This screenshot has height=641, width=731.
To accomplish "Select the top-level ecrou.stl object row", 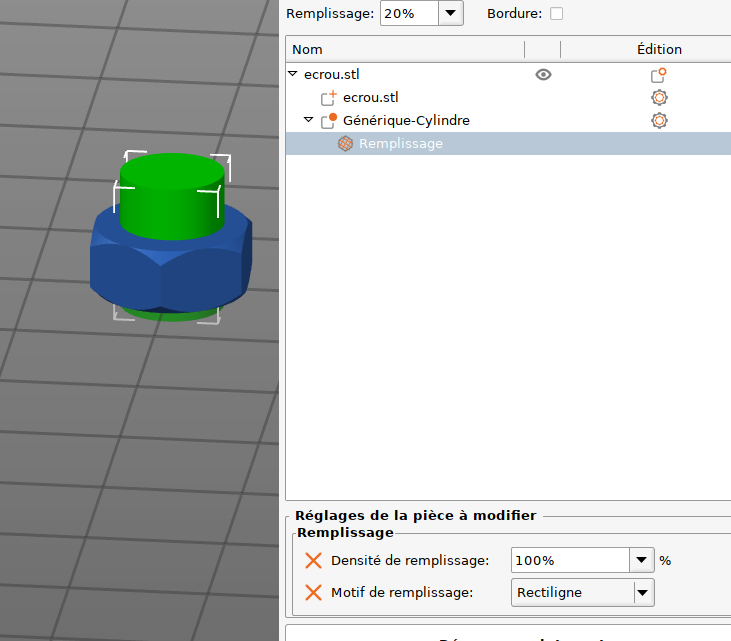I will pos(508,74).
